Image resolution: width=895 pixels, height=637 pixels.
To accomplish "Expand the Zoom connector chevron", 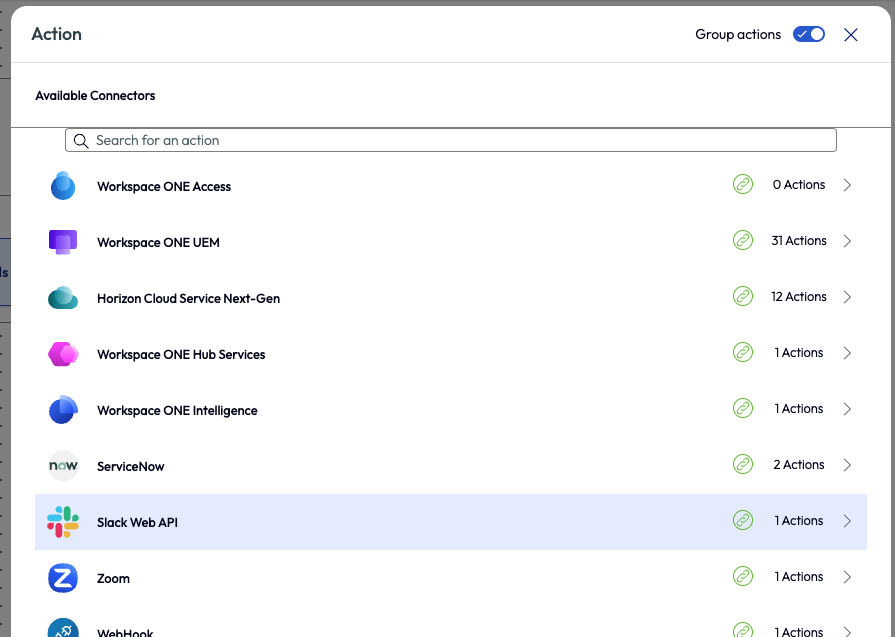I will [x=847, y=577].
